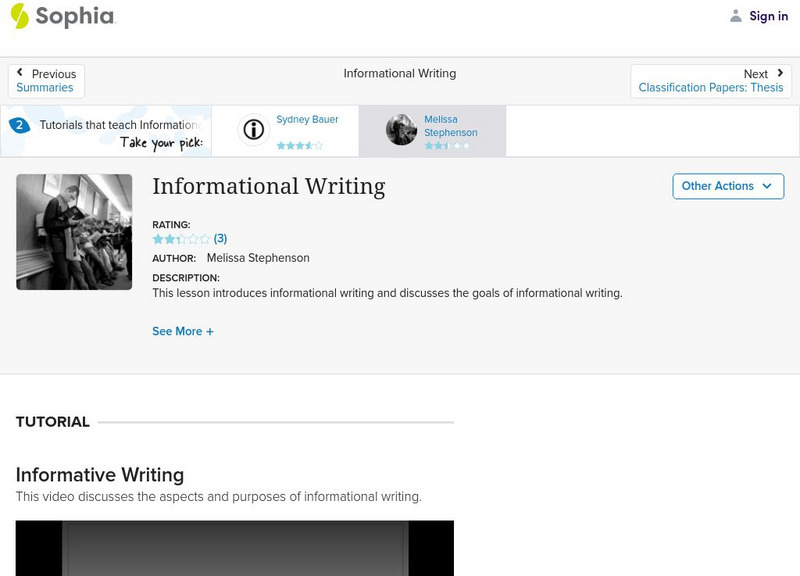Go to Next Classification Papers: Thesis
The width and height of the screenshot is (800, 576).
pos(710,87)
